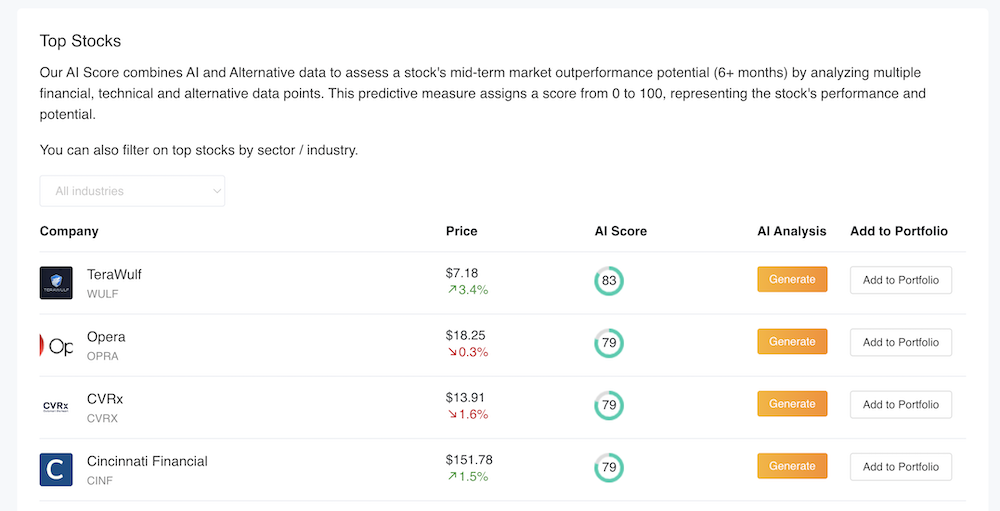Generate AI analysis for CVRx
1000x511 pixels.
point(792,404)
